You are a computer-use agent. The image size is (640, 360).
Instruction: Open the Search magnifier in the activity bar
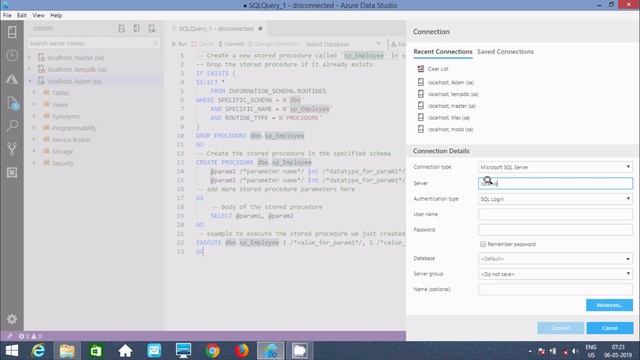12,125
